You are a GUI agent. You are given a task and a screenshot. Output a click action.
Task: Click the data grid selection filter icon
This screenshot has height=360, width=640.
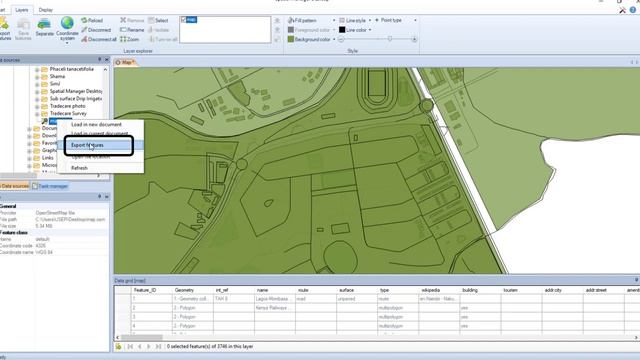[118, 347]
